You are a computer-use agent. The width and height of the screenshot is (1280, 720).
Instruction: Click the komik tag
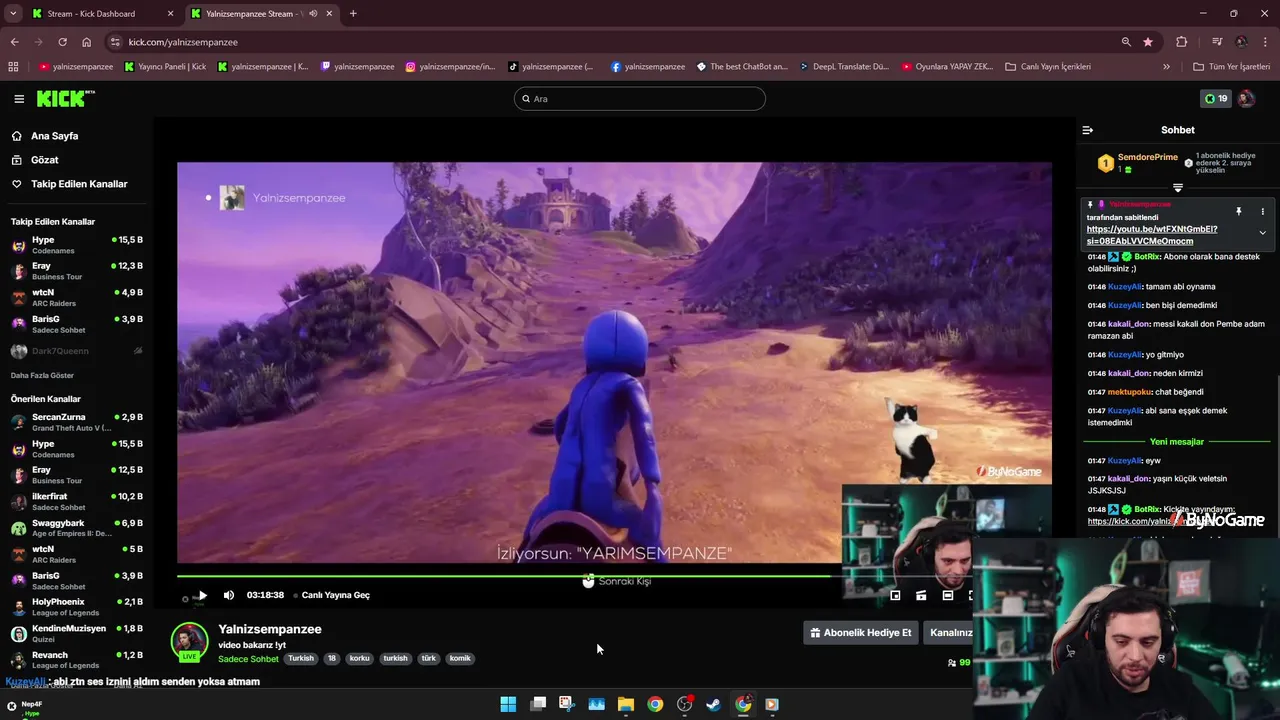(x=460, y=659)
